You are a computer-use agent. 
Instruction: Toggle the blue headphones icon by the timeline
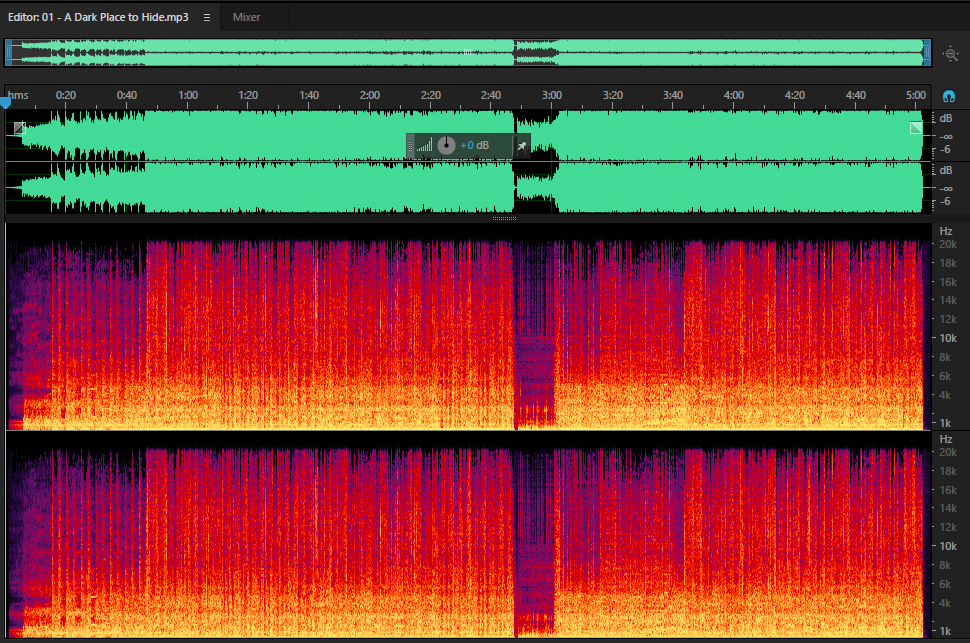point(948,96)
